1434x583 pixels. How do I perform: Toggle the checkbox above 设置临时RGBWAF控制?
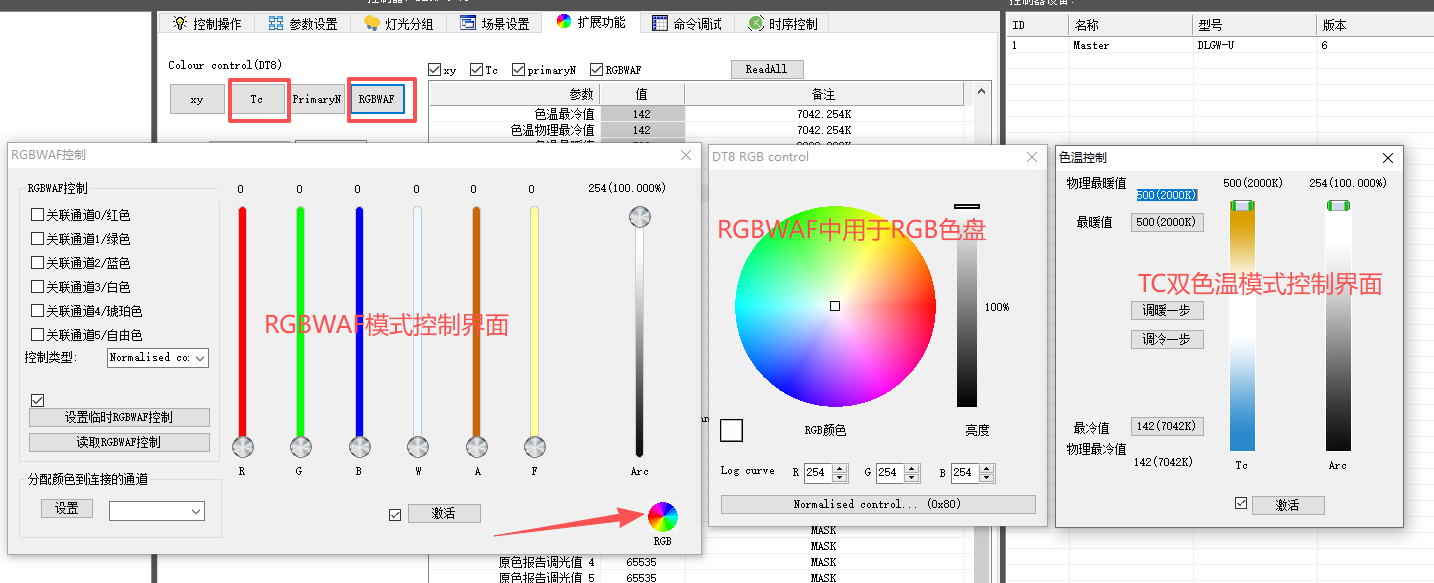click(38, 400)
